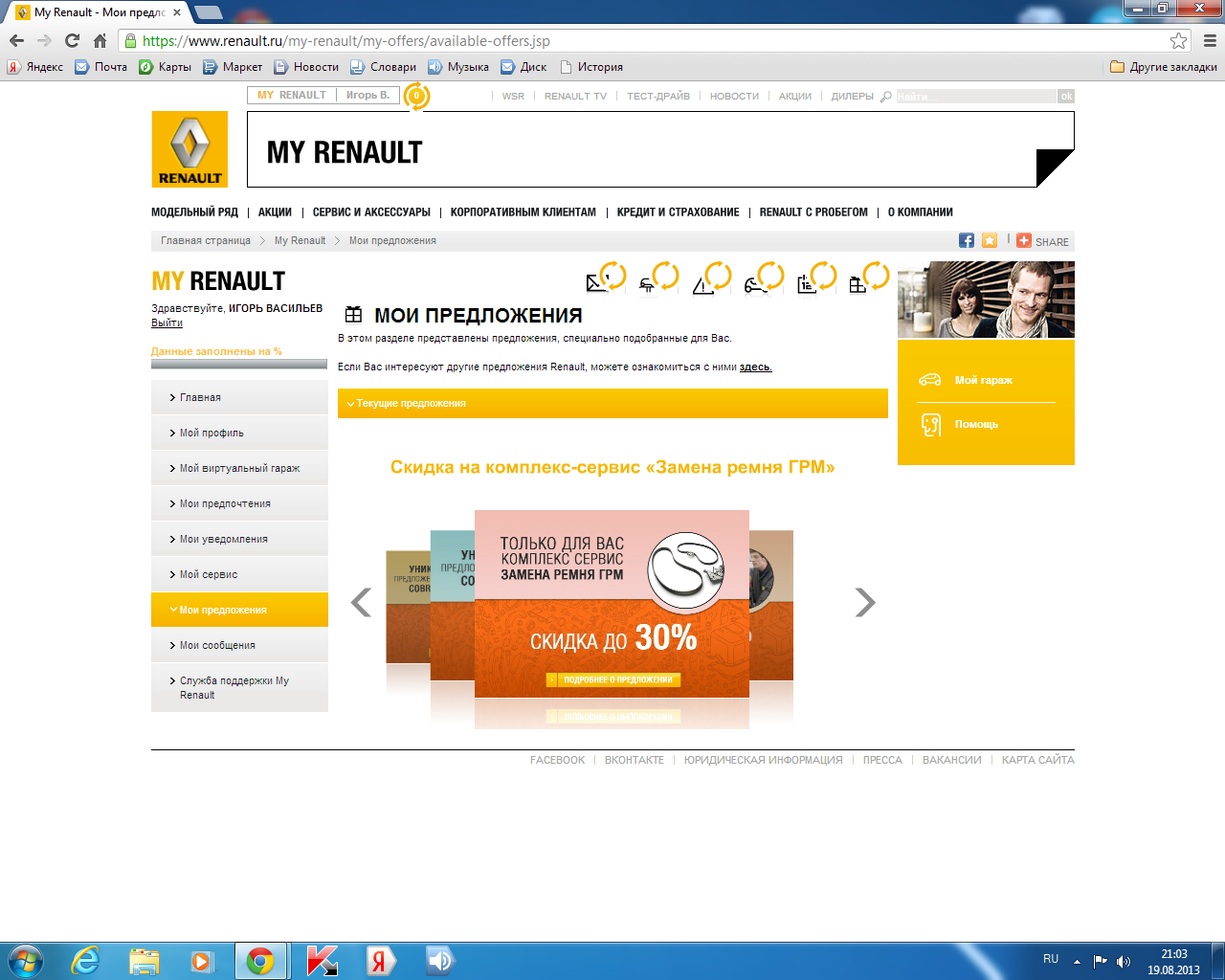Open the messages envelope icon
This screenshot has width=1225, height=980.
click(x=597, y=283)
